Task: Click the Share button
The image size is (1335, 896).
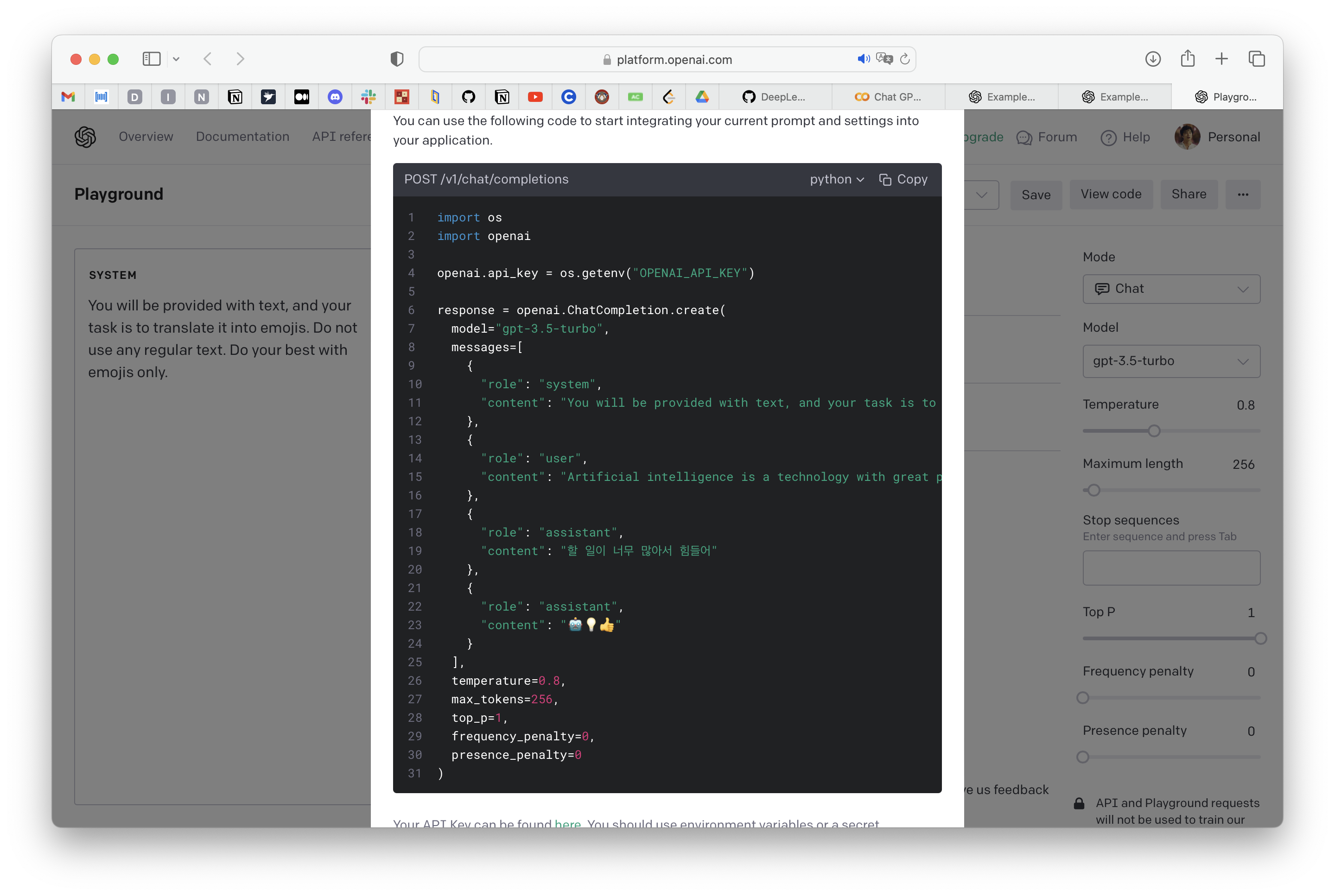Action: (x=1188, y=194)
